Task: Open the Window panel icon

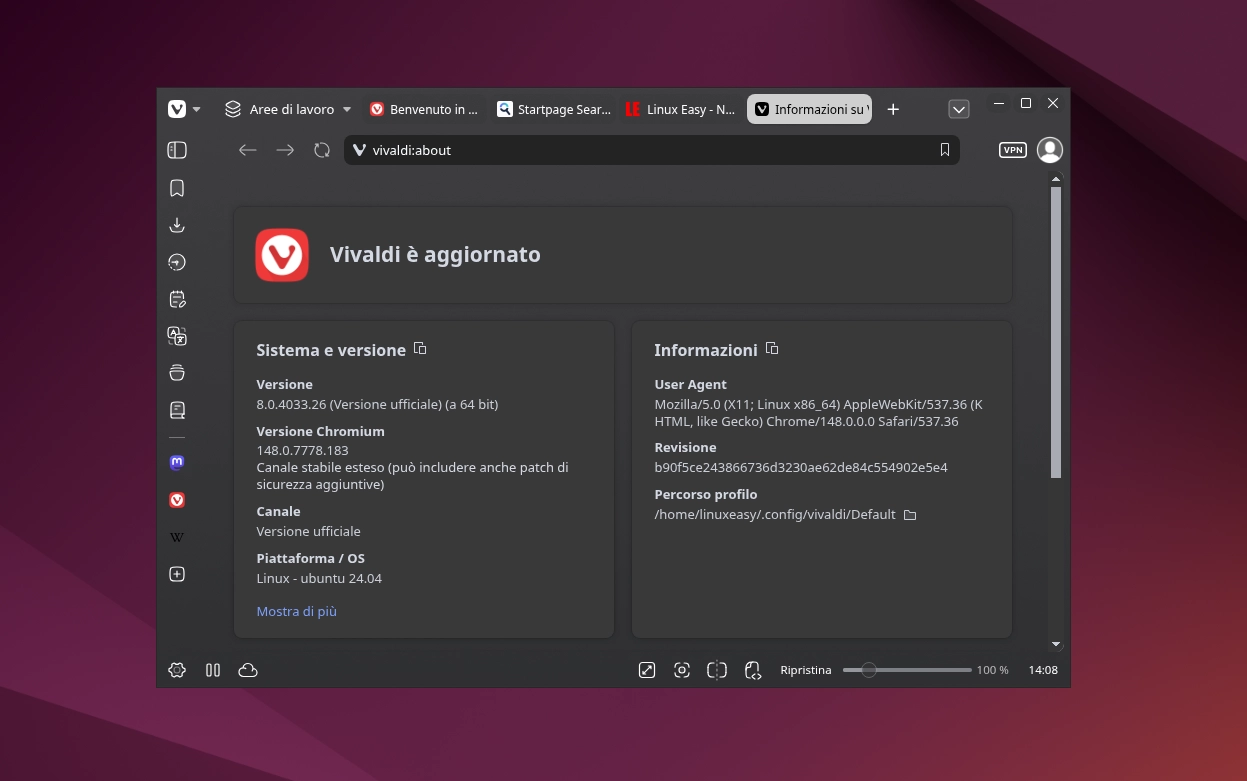Action: pyautogui.click(x=177, y=373)
